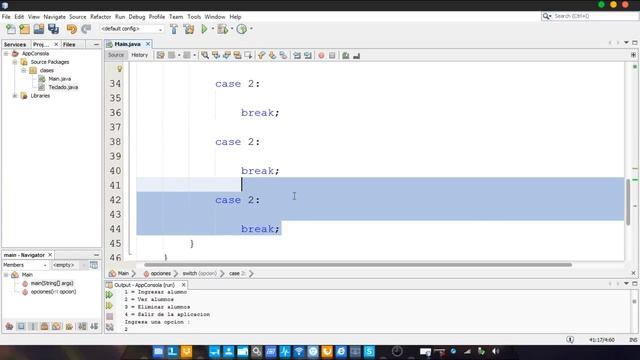
Task: Click the Build Project hammer icon
Action: point(174,29)
